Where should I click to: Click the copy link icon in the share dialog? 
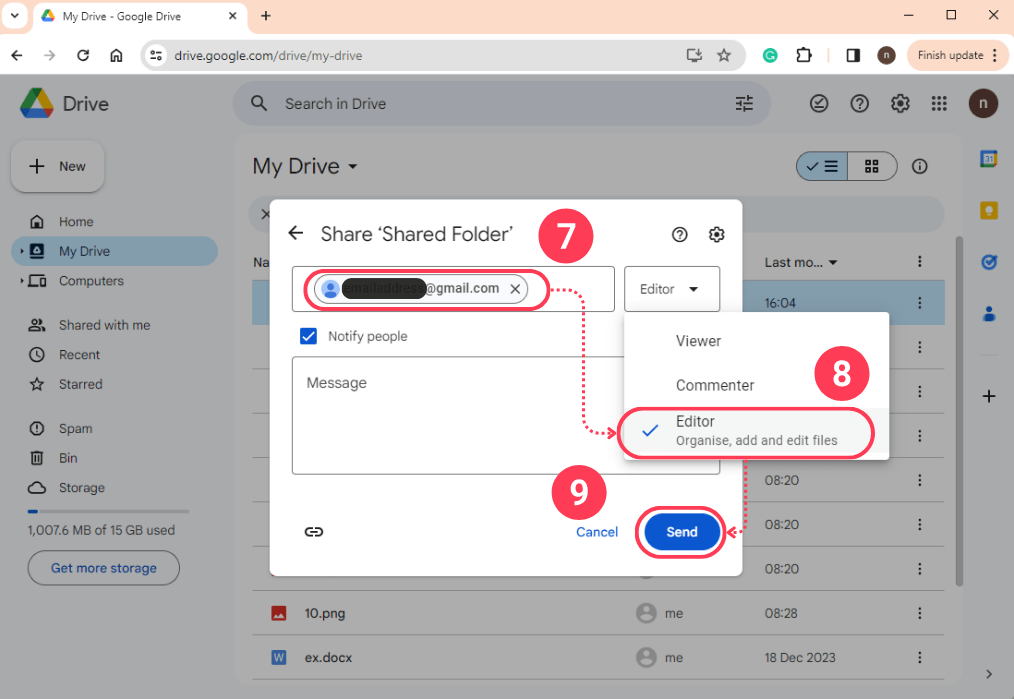point(314,531)
